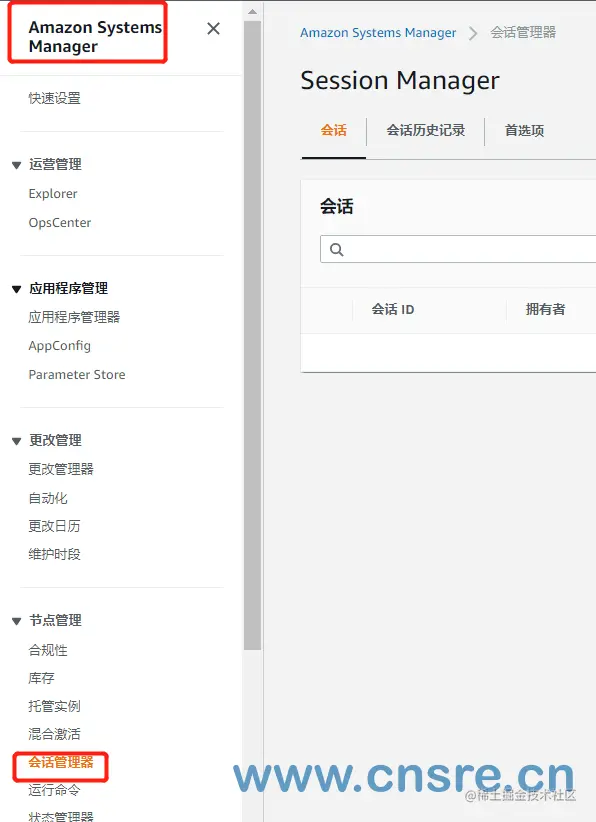Collapse the 应用程序管理 section
The image size is (596, 822).
[16, 289]
